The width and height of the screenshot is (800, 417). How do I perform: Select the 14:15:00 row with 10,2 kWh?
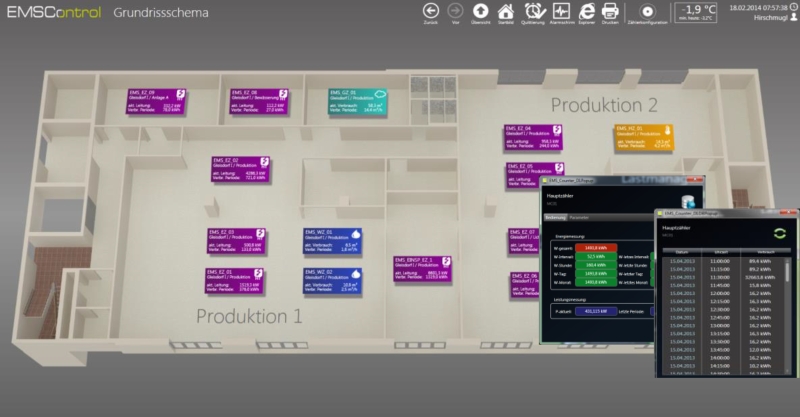tap(724, 366)
